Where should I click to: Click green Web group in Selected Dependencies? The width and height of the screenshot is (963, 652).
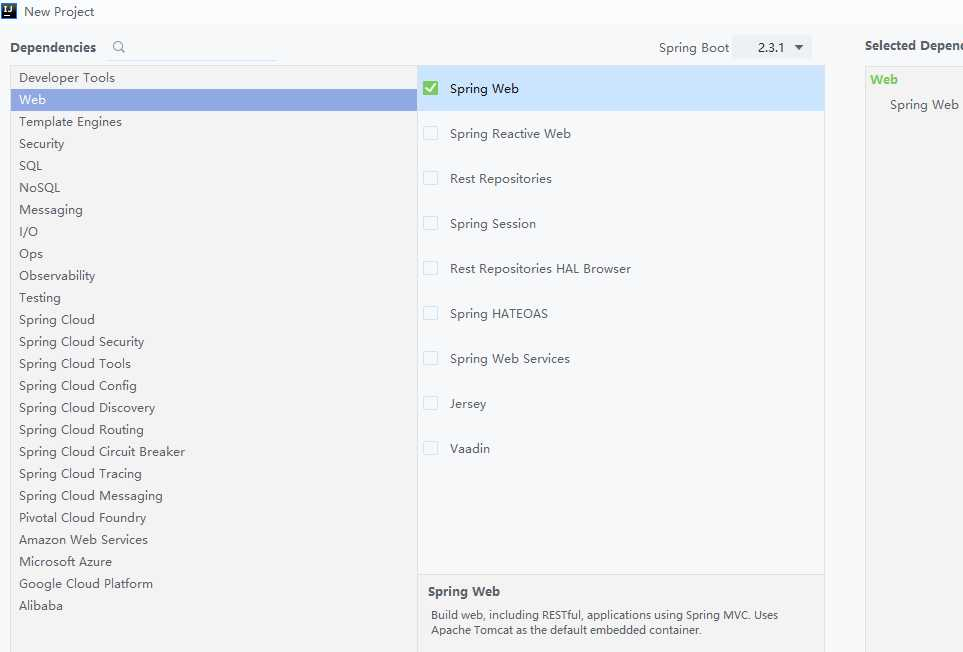coord(884,79)
